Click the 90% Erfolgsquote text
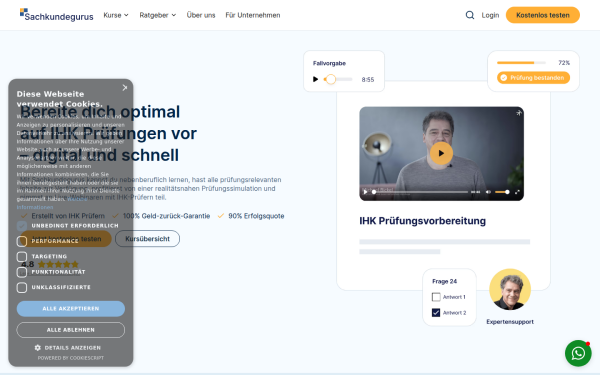The height and width of the screenshot is (375, 600). pos(256,216)
